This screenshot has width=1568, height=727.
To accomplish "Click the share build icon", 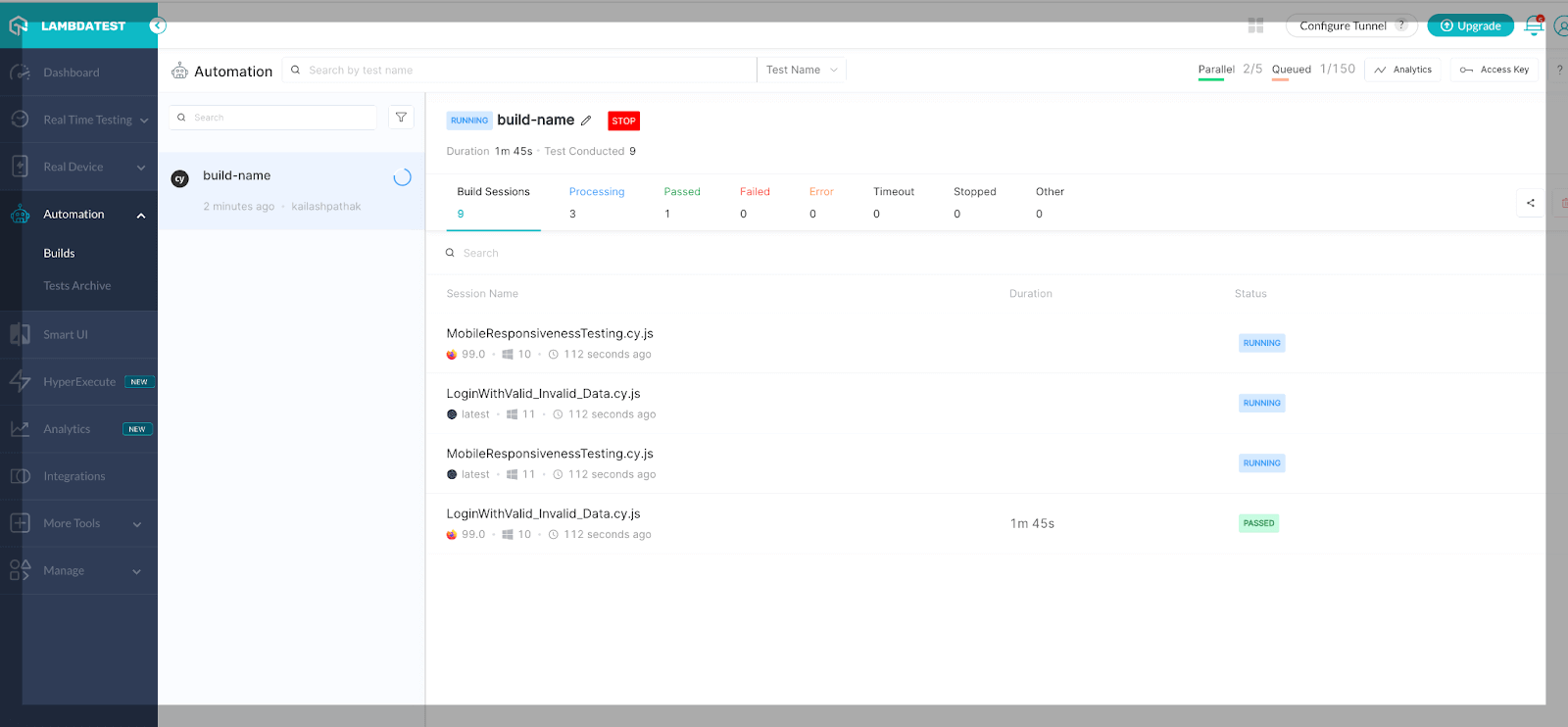I will 1531,203.
